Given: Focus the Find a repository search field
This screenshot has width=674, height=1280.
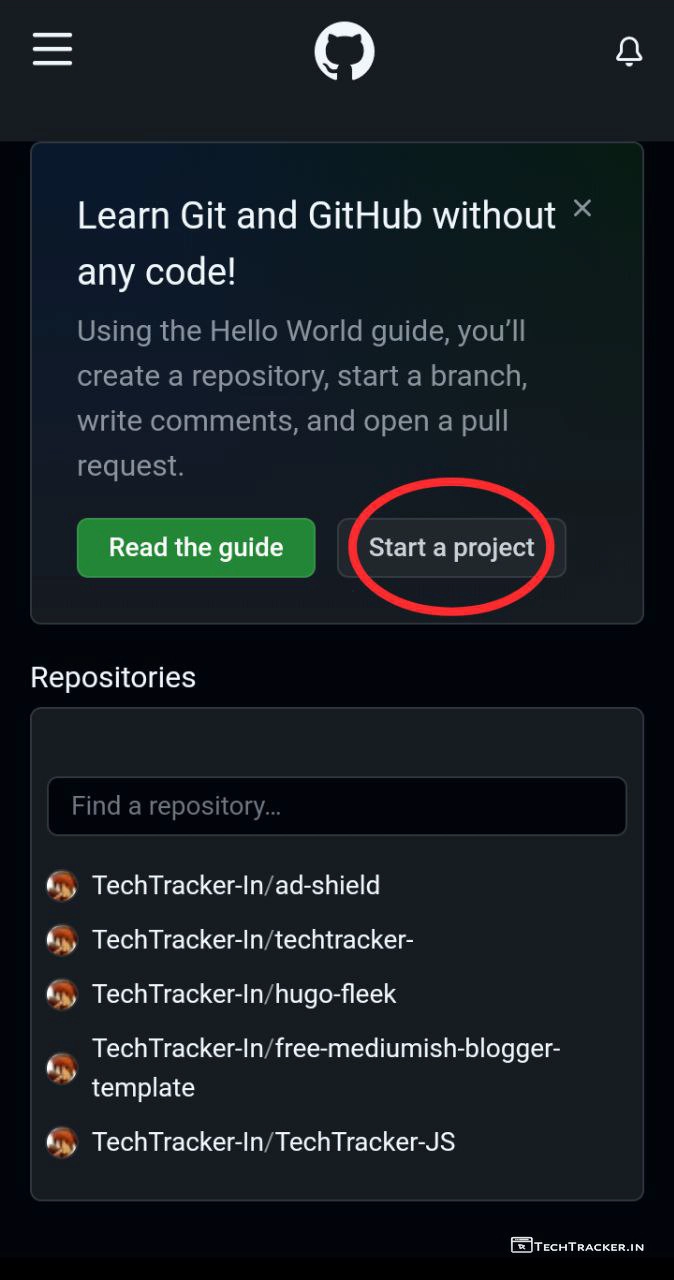Looking at the screenshot, I should point(336,806).
